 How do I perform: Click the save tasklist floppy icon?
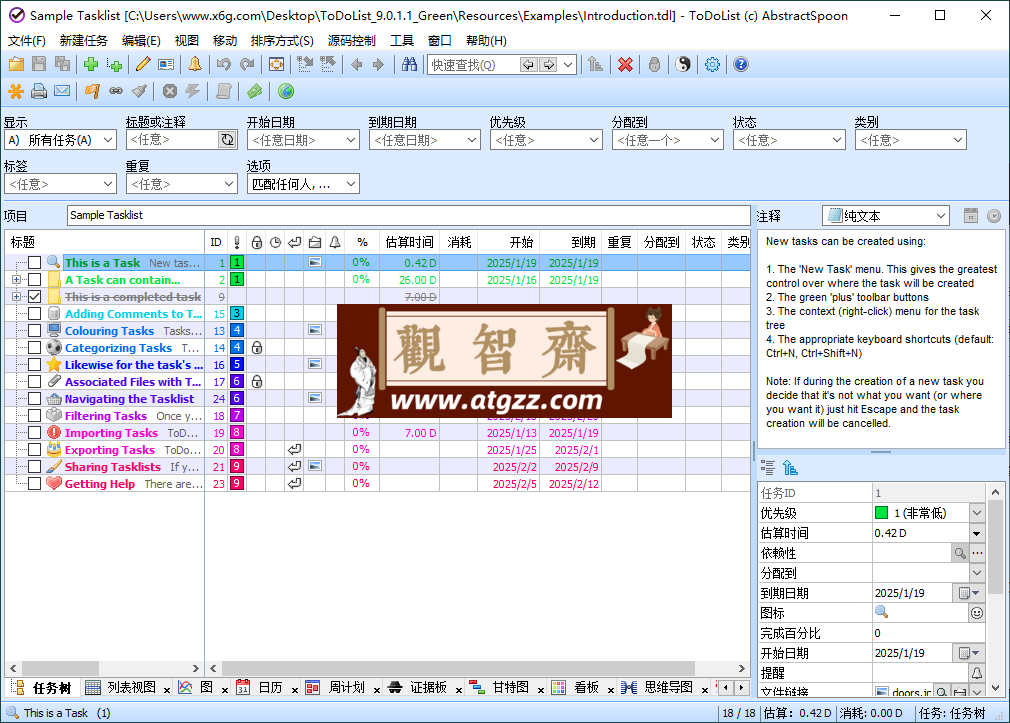39,64
